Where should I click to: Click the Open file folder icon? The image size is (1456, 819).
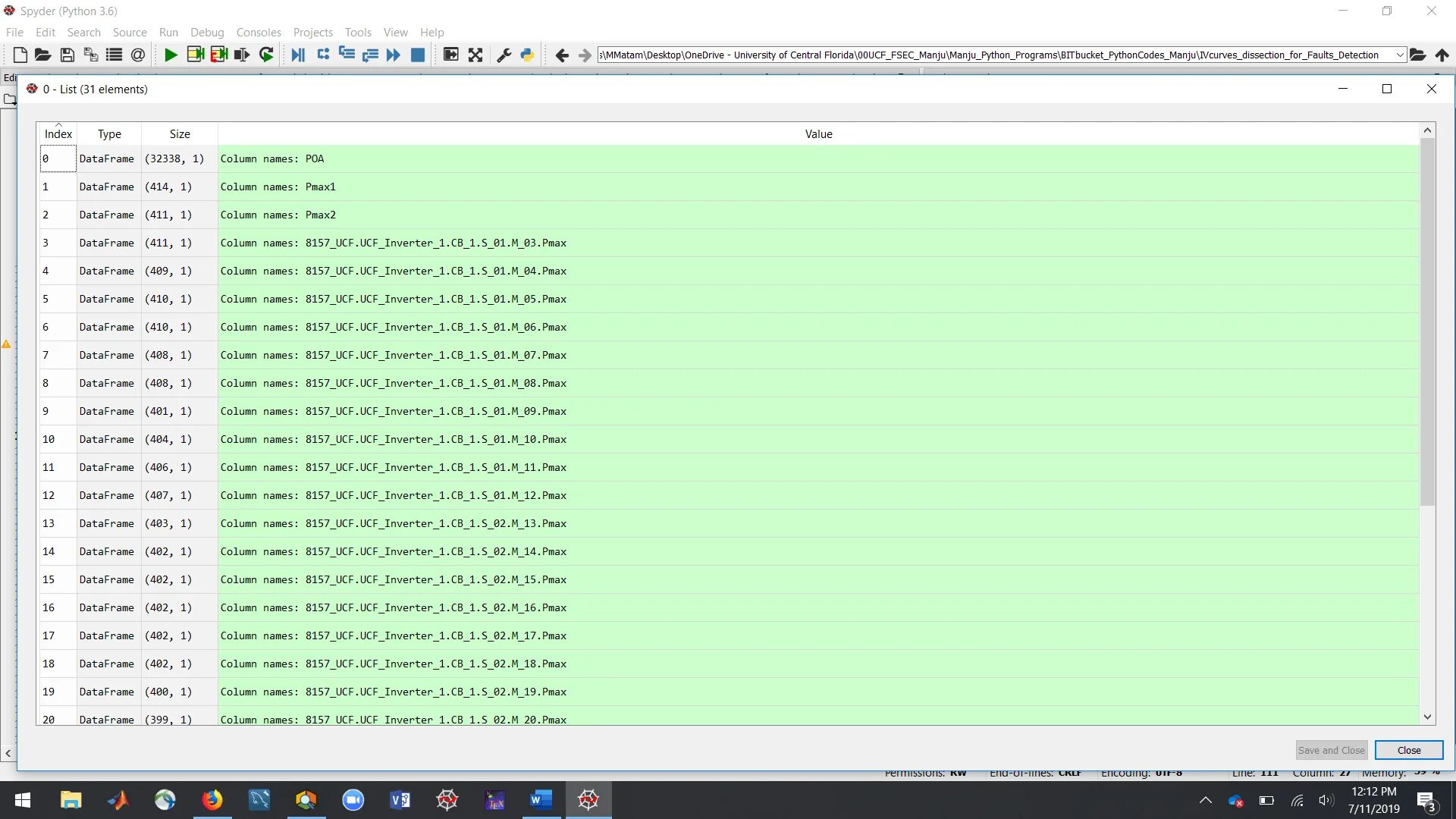pyautogui.click(x=42, y=55)
